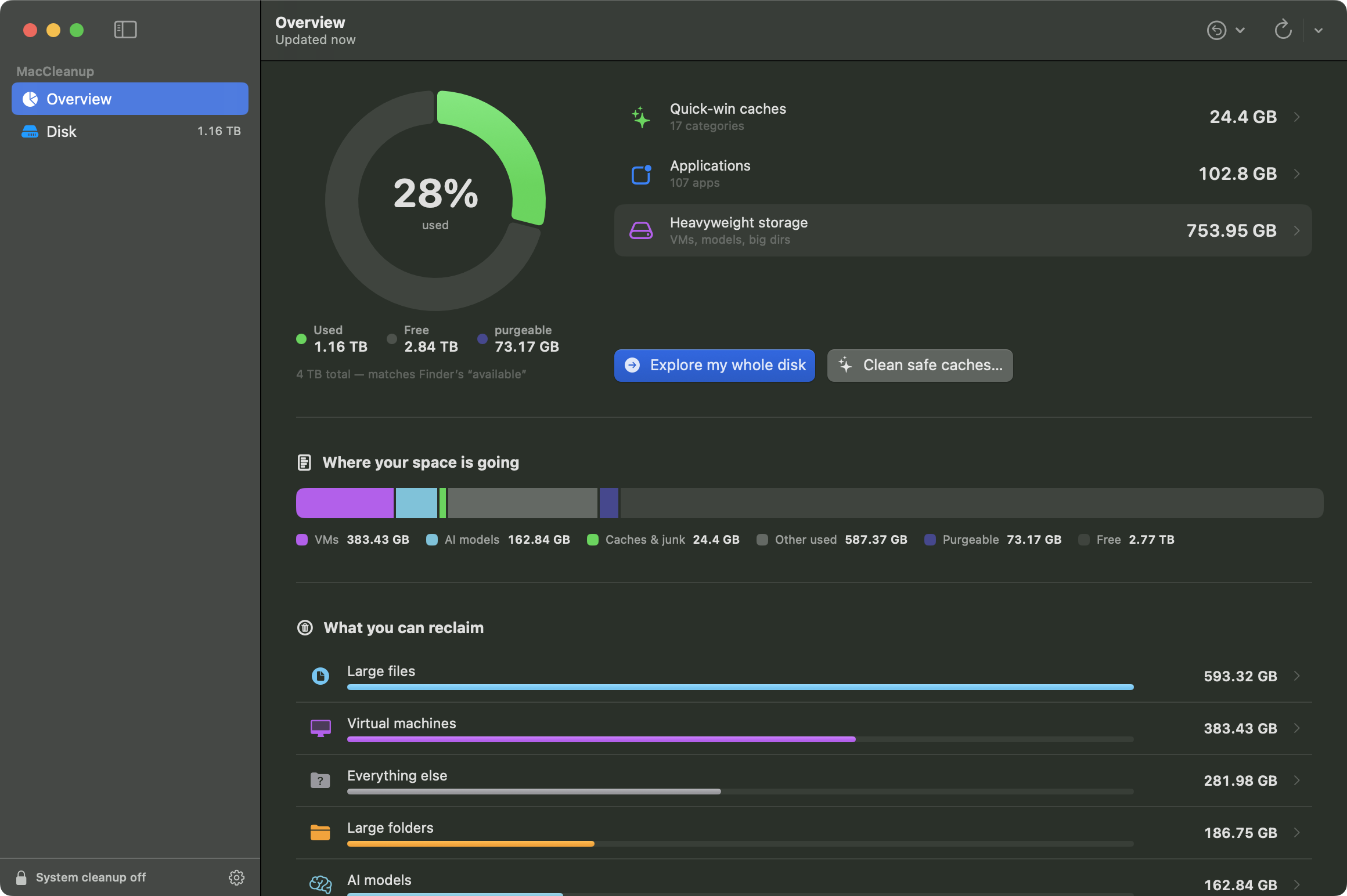Expand Quick-win caches via its chevron
The image size is (1347, 896).
pyautogui.click(x=1297, y=117)
